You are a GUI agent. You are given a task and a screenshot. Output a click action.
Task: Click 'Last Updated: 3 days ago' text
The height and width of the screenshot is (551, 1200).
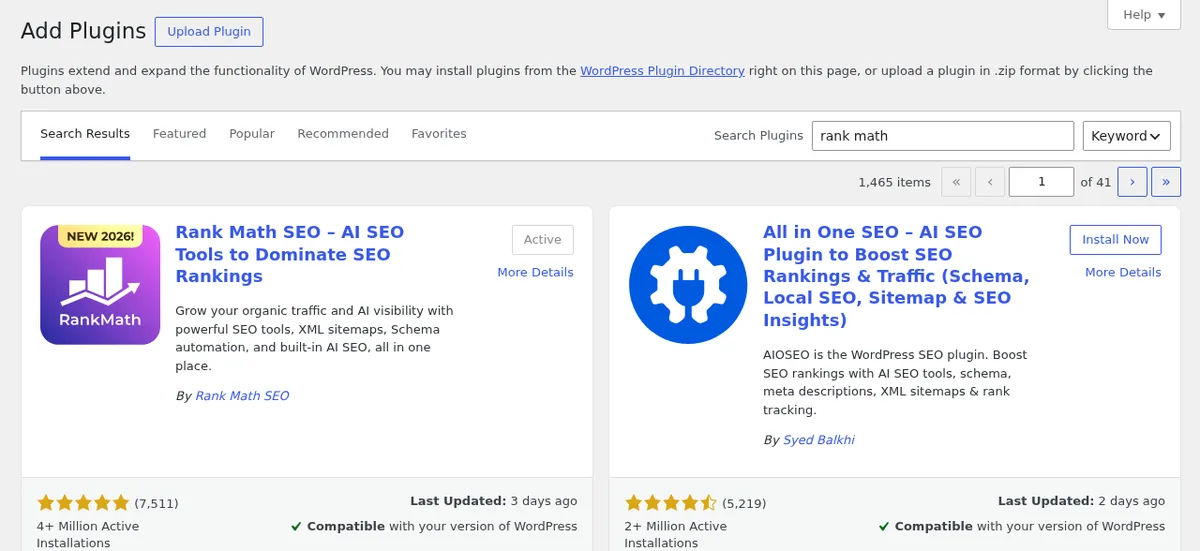[x=493, y=501]
